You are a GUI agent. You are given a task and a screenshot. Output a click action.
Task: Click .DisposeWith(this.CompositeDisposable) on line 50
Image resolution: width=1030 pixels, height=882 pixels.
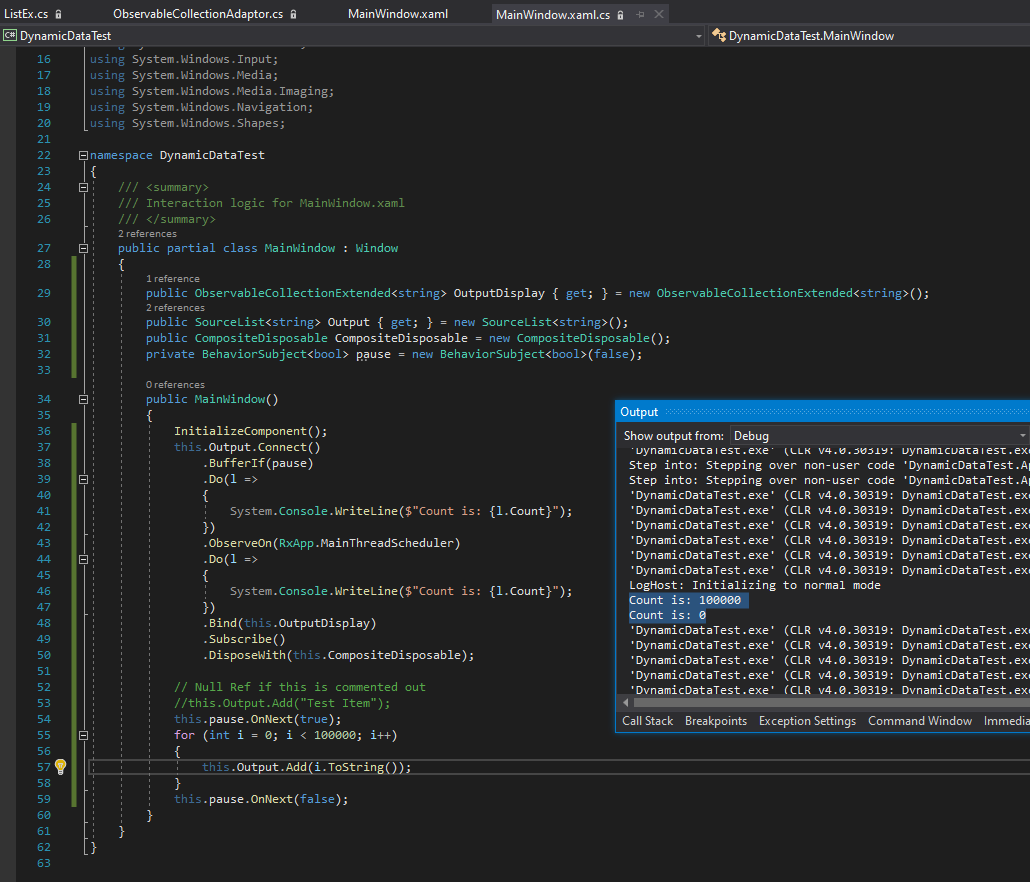[x=338, y=655]
